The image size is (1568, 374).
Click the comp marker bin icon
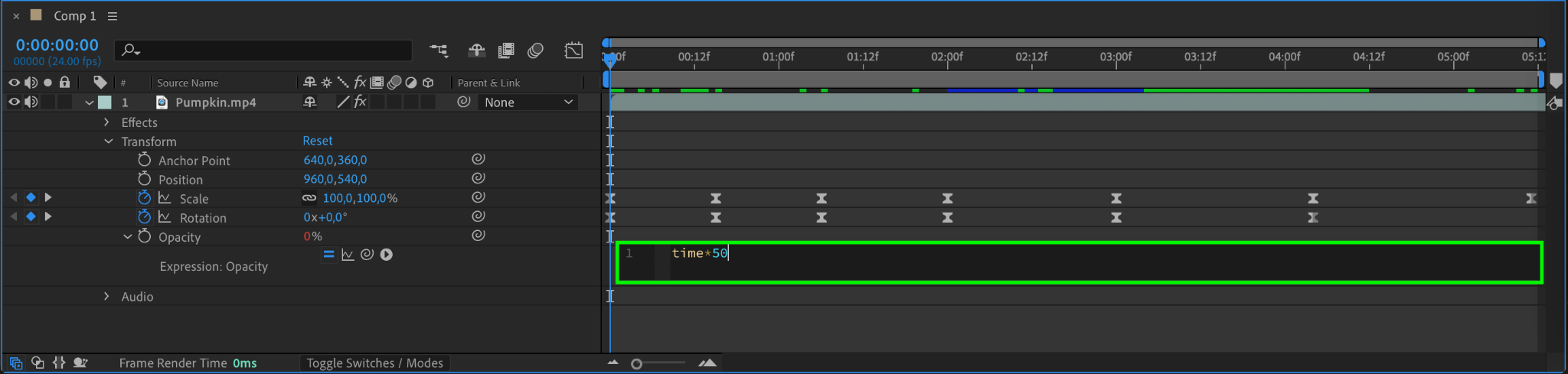[1556, 80]
